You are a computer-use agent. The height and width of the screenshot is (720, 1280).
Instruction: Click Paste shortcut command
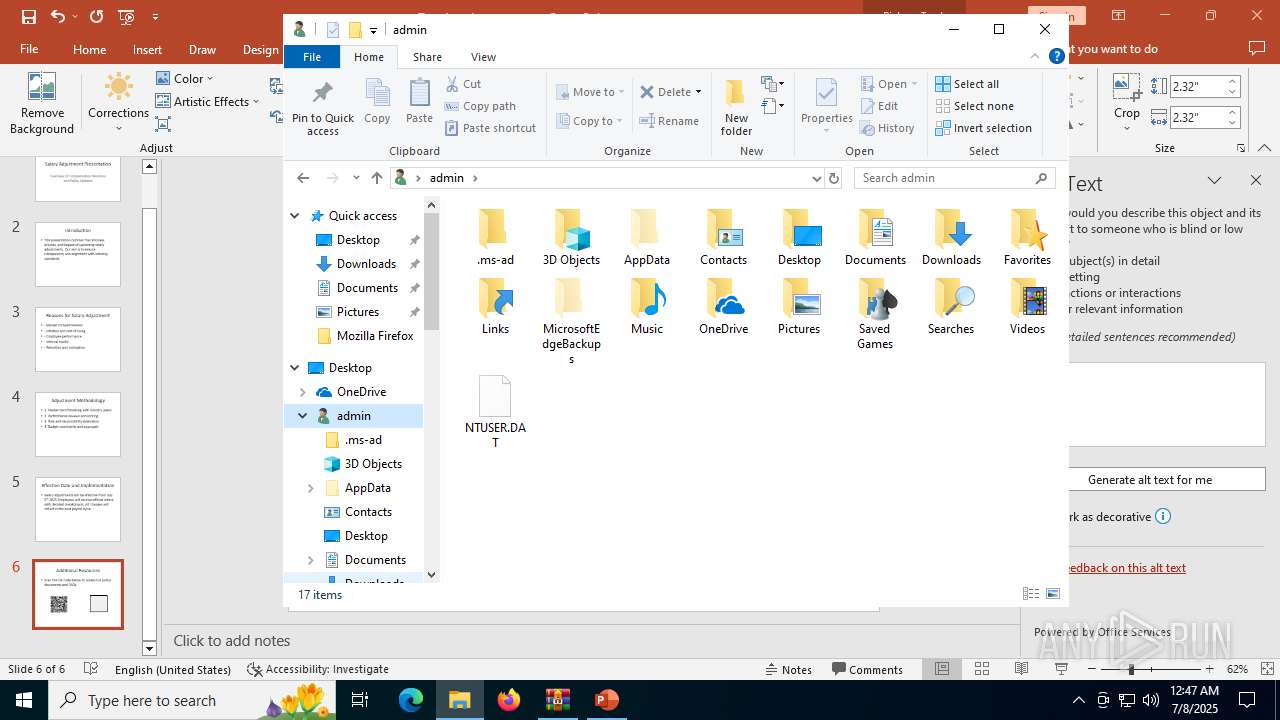(x=490, y=128)
